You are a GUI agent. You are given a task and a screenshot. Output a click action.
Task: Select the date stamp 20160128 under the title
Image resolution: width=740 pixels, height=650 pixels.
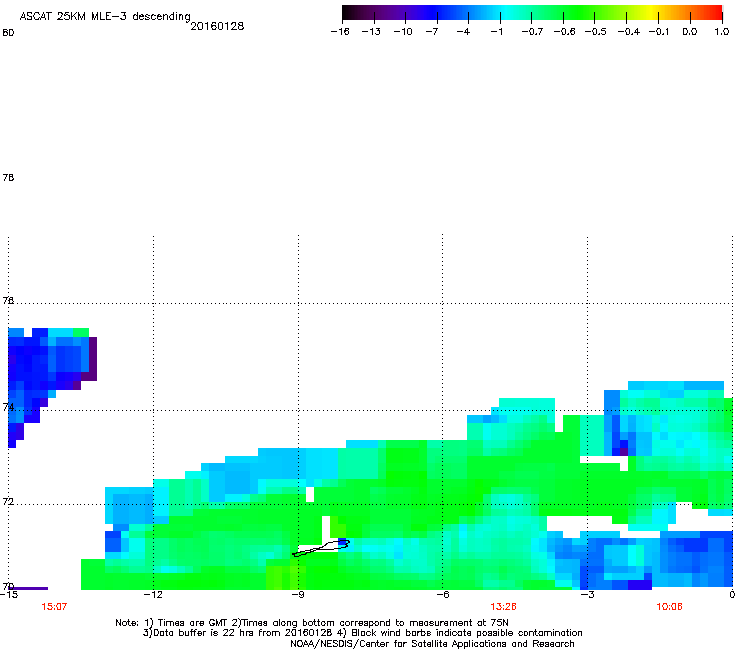[217, 26]
